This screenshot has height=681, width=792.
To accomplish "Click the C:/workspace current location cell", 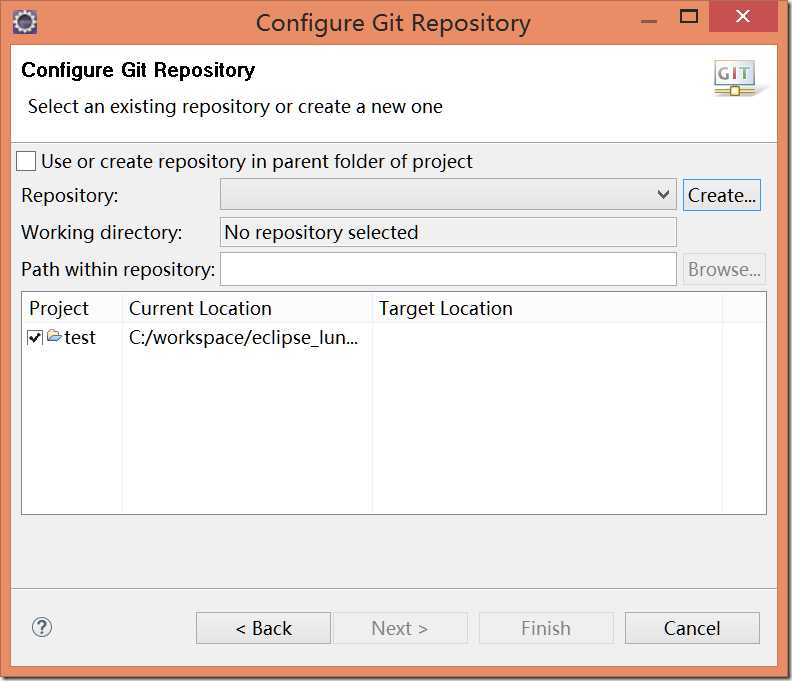I will click(244, 338).
